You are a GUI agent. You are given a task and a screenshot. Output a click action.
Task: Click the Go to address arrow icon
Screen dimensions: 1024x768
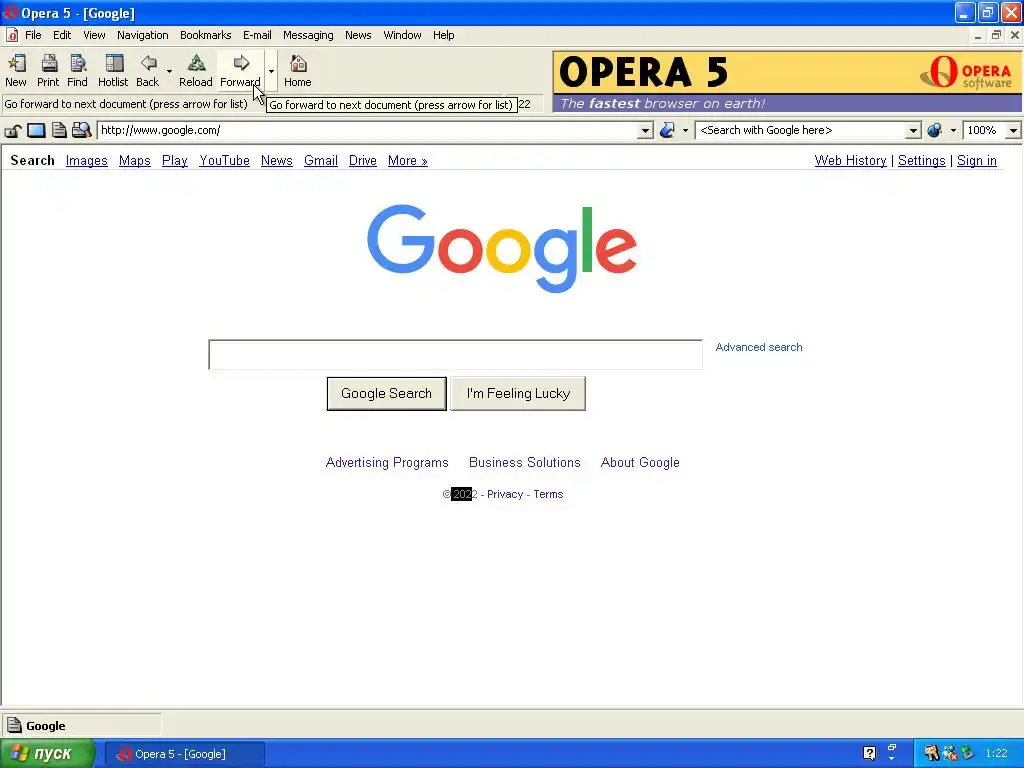[667, 131]
